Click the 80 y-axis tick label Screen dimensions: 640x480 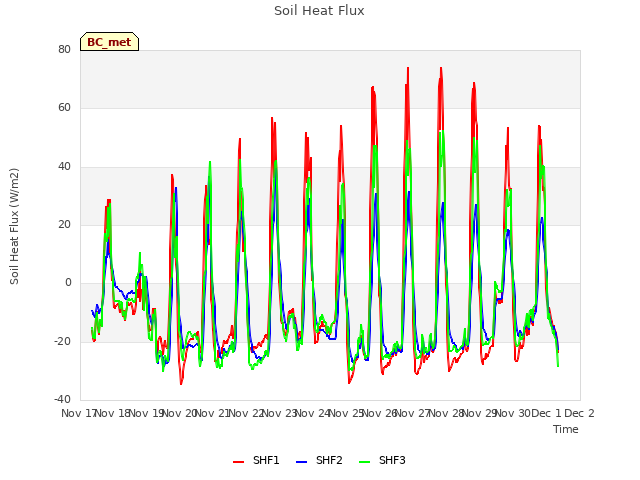click(64, 49)
